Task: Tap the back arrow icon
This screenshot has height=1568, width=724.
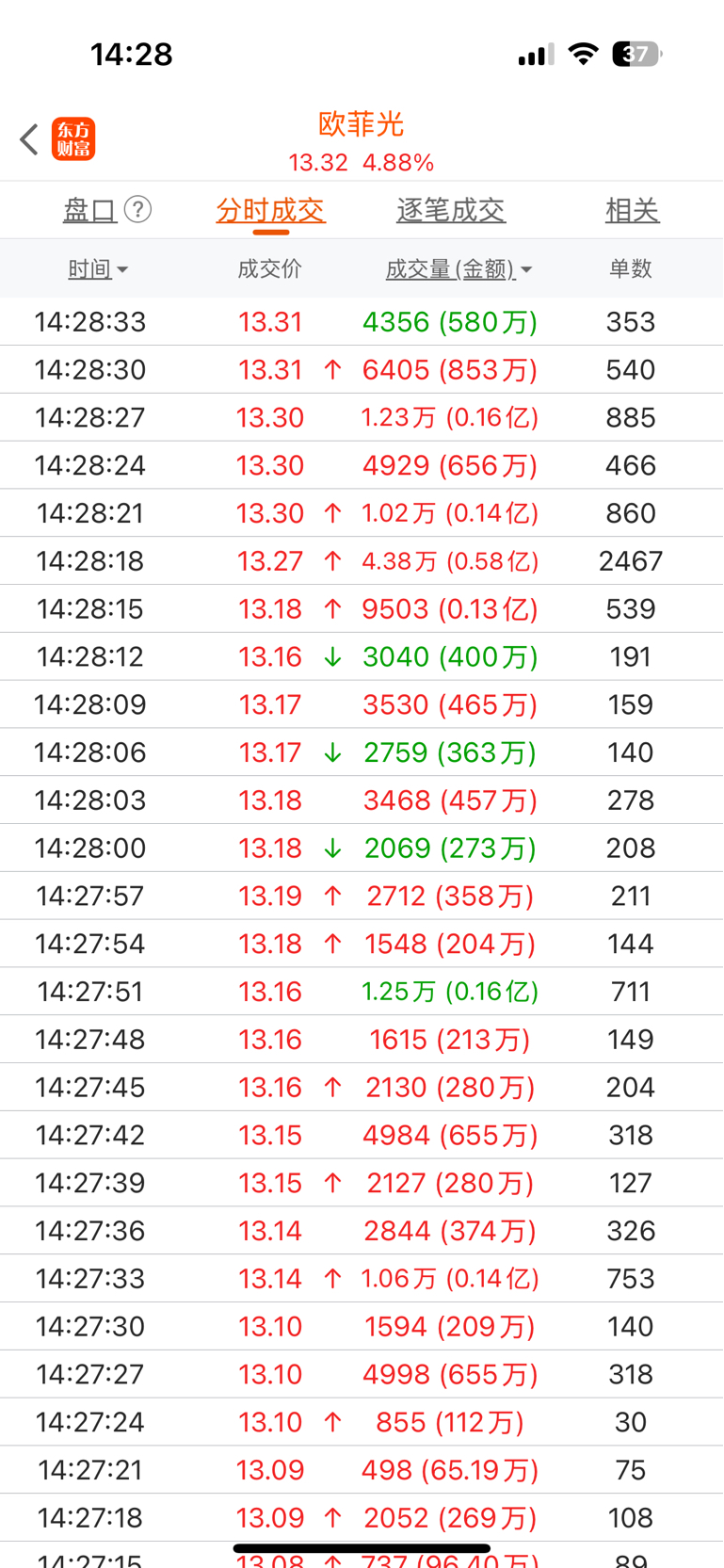Action: (x=29, y=139)
